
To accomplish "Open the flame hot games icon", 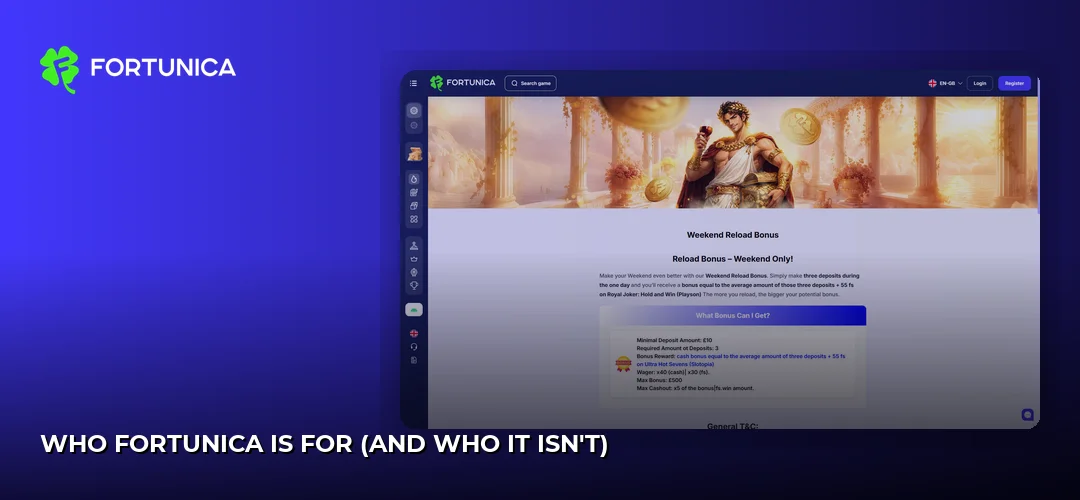I will coord(414,179).
